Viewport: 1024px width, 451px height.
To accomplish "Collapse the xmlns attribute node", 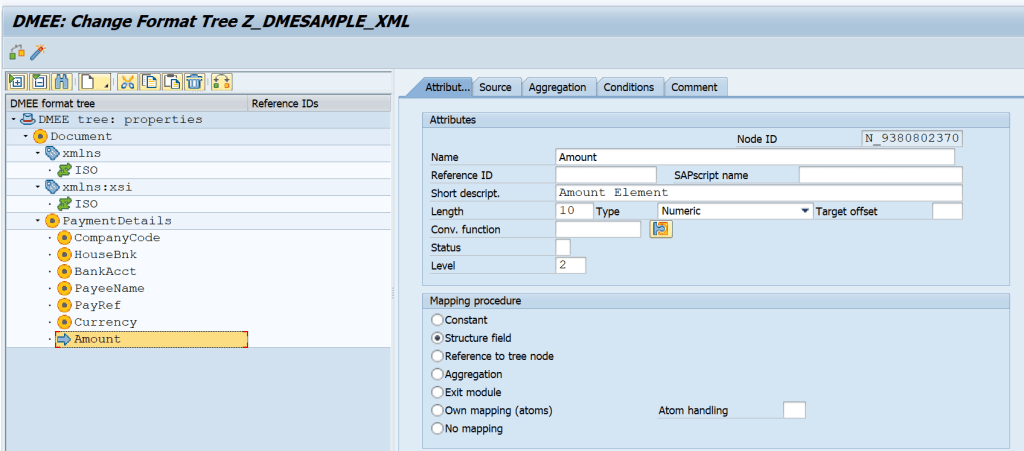I will coord(38,153).
